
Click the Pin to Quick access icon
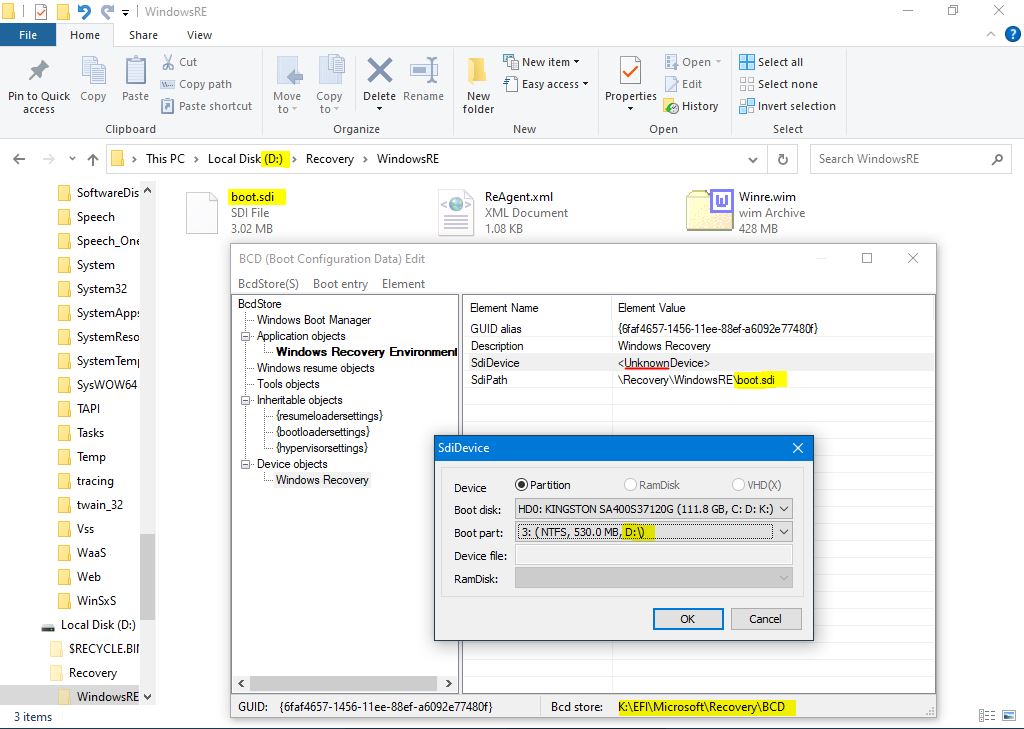(39, 72)
